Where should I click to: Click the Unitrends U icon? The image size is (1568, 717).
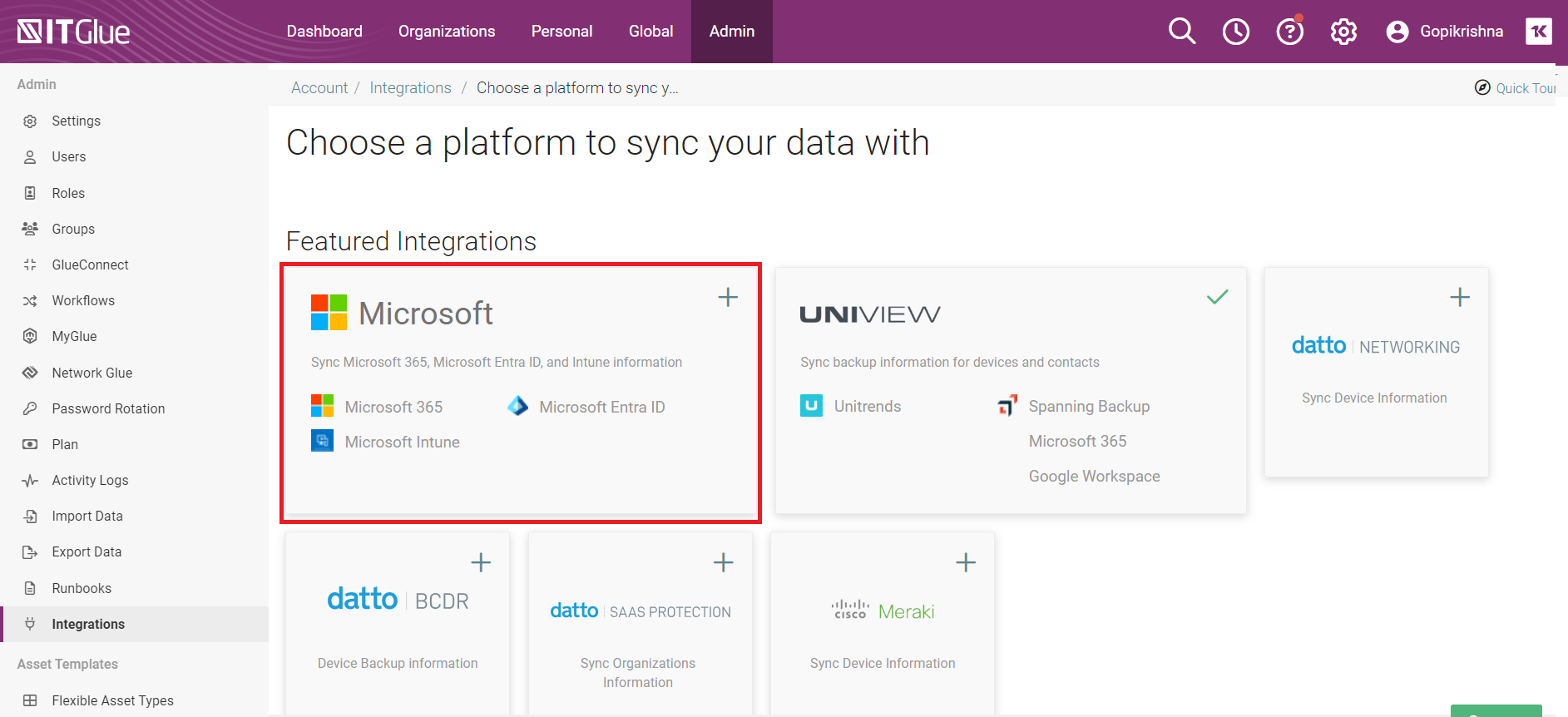811,406
